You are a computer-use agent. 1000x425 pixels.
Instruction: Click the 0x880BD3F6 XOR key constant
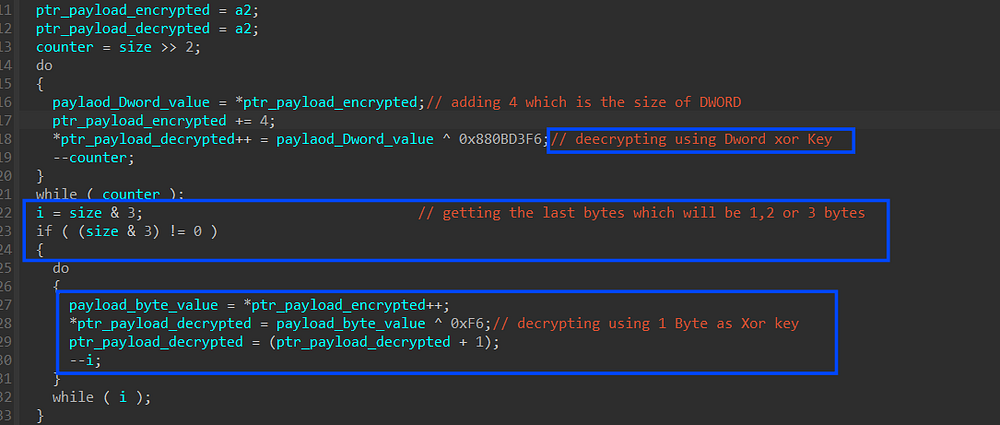[x=503, y=138]
